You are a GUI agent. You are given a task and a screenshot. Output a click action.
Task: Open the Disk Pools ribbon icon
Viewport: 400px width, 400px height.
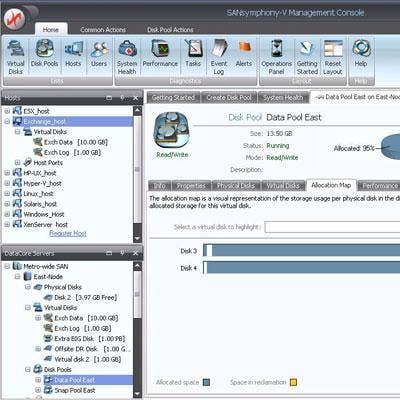click(44, 53)
